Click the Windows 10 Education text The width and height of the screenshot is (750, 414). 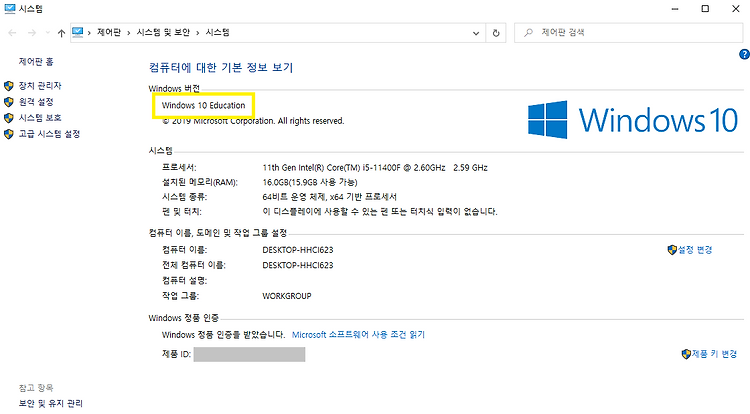point(203,105)
